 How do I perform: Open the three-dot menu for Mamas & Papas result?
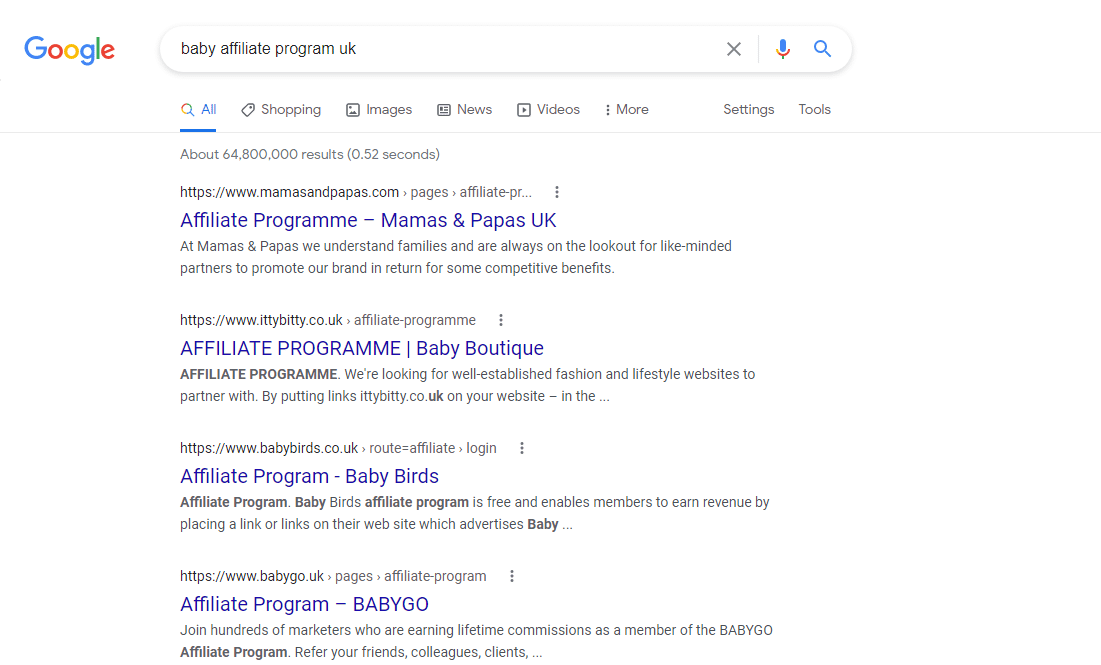pos(557,191)
